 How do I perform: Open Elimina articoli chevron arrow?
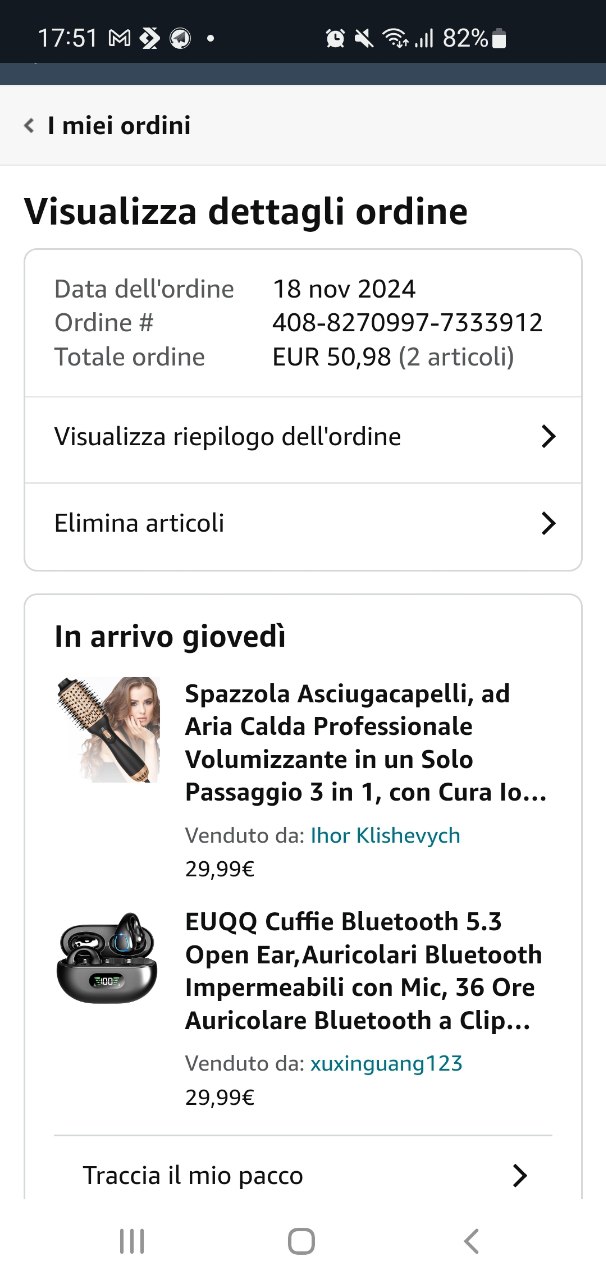[547, 523]
